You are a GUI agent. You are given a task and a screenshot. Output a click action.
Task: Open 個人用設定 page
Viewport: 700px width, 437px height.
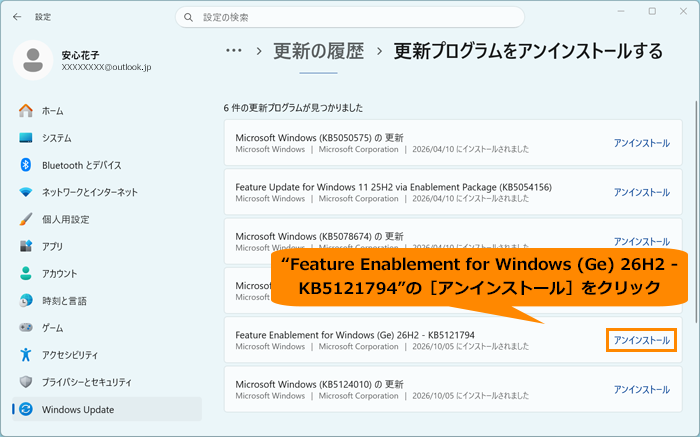click(x=107, y=219)
